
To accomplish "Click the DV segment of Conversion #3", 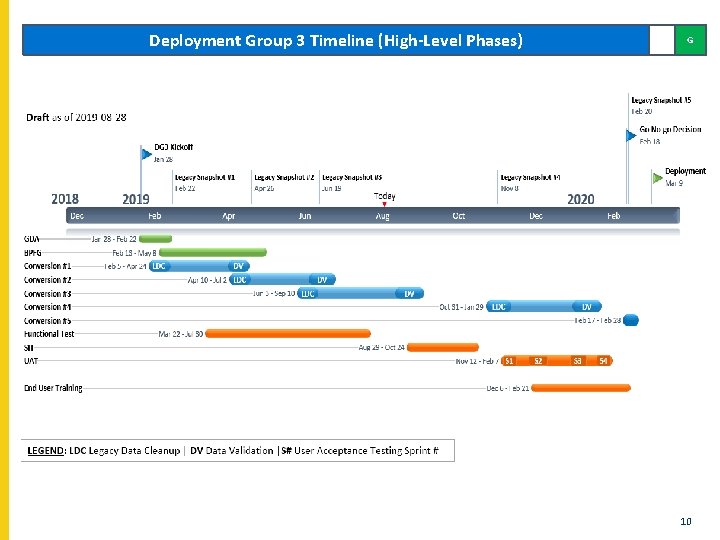I will 409,293.
